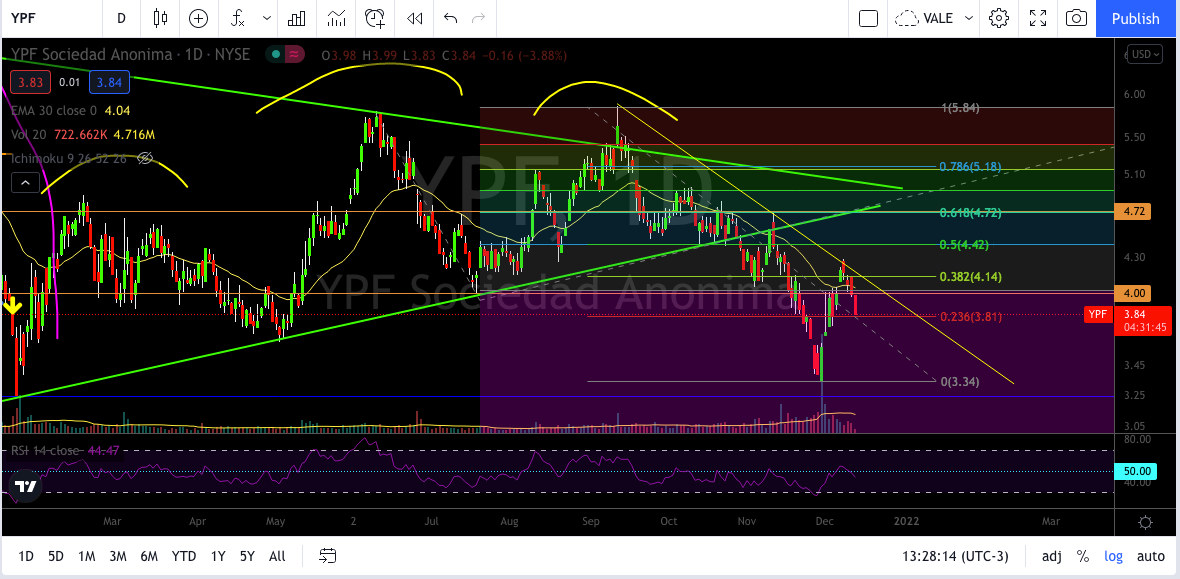Screen dimensions: 1180x579
Task: Open the VALE cloud layout name
Action: (x=925, y=18)
